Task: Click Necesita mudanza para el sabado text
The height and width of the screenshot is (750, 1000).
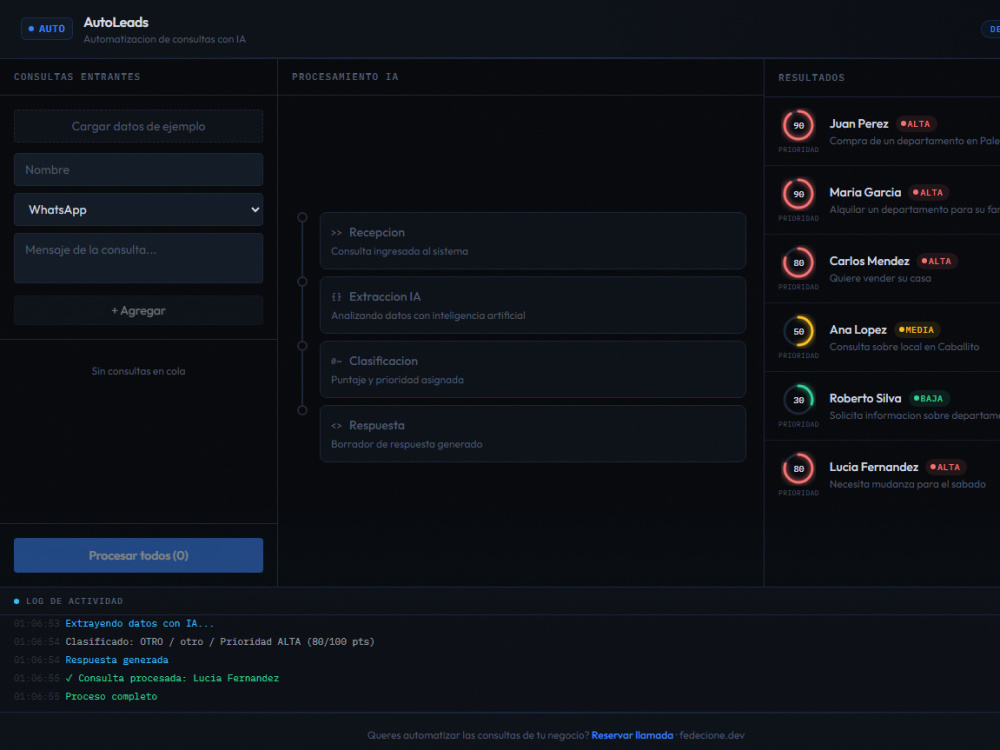Action: pyautogui.click(x=908, y=484)
